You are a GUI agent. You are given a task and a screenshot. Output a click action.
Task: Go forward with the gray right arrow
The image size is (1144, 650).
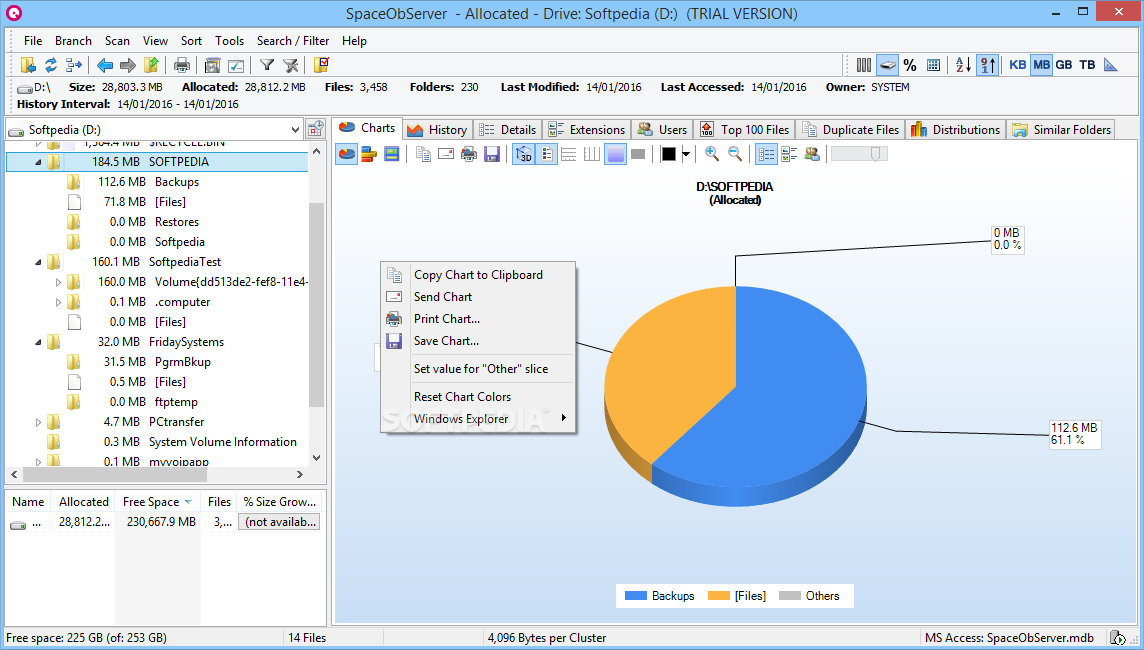(128, 65)
